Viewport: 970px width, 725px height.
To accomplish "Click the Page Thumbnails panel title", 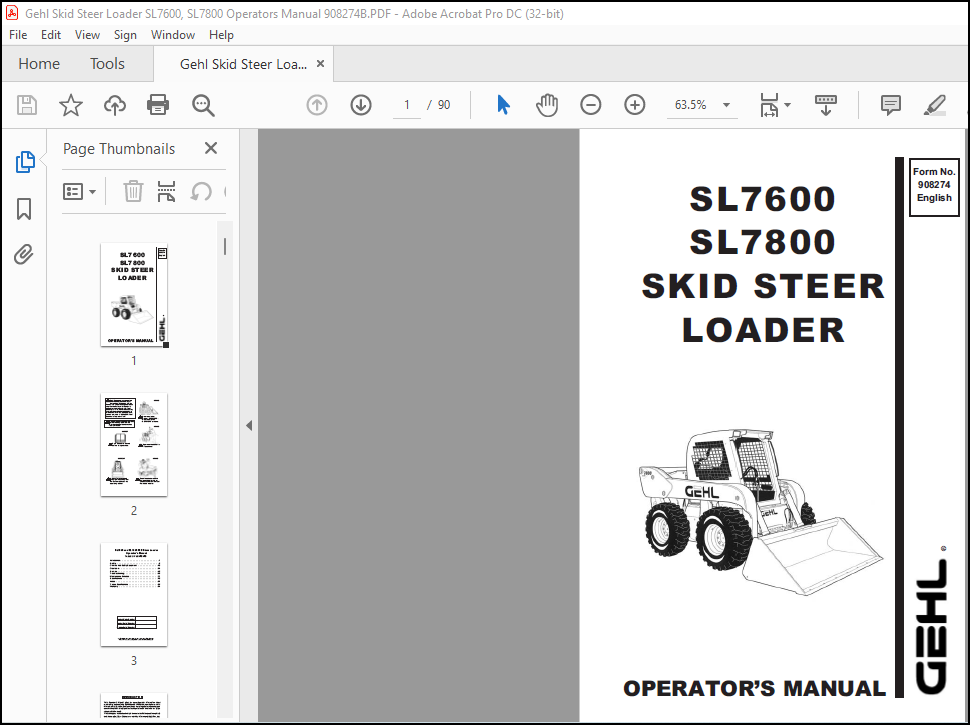I will [x=119, y=149].
